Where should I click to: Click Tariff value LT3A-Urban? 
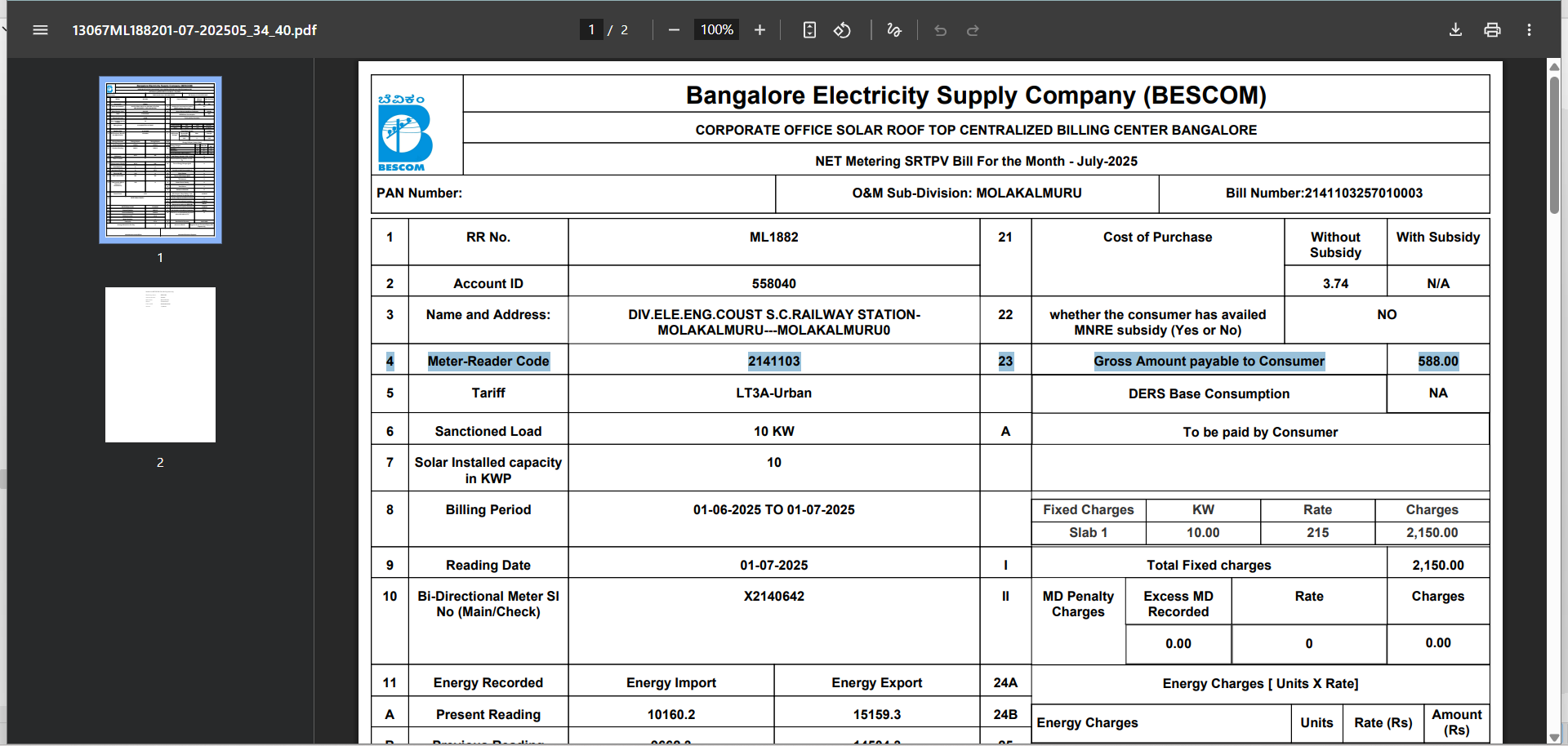point(774,393)
